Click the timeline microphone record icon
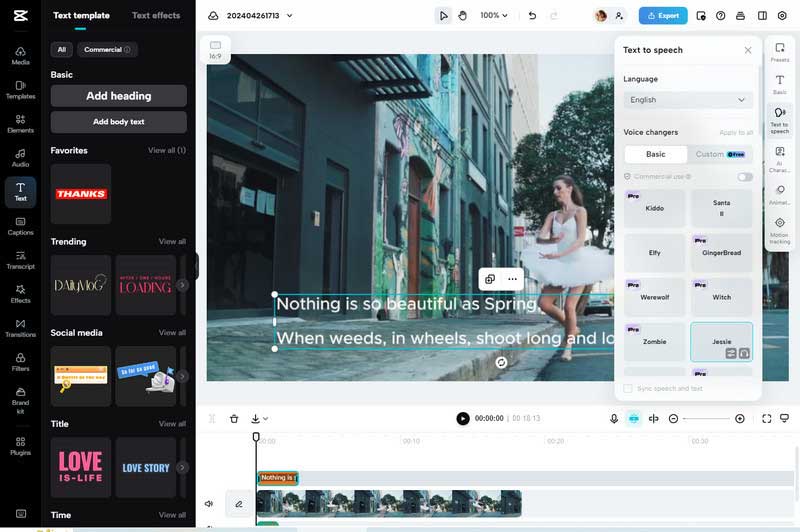This screenshot has width=800, height=532. pos(614,419)
